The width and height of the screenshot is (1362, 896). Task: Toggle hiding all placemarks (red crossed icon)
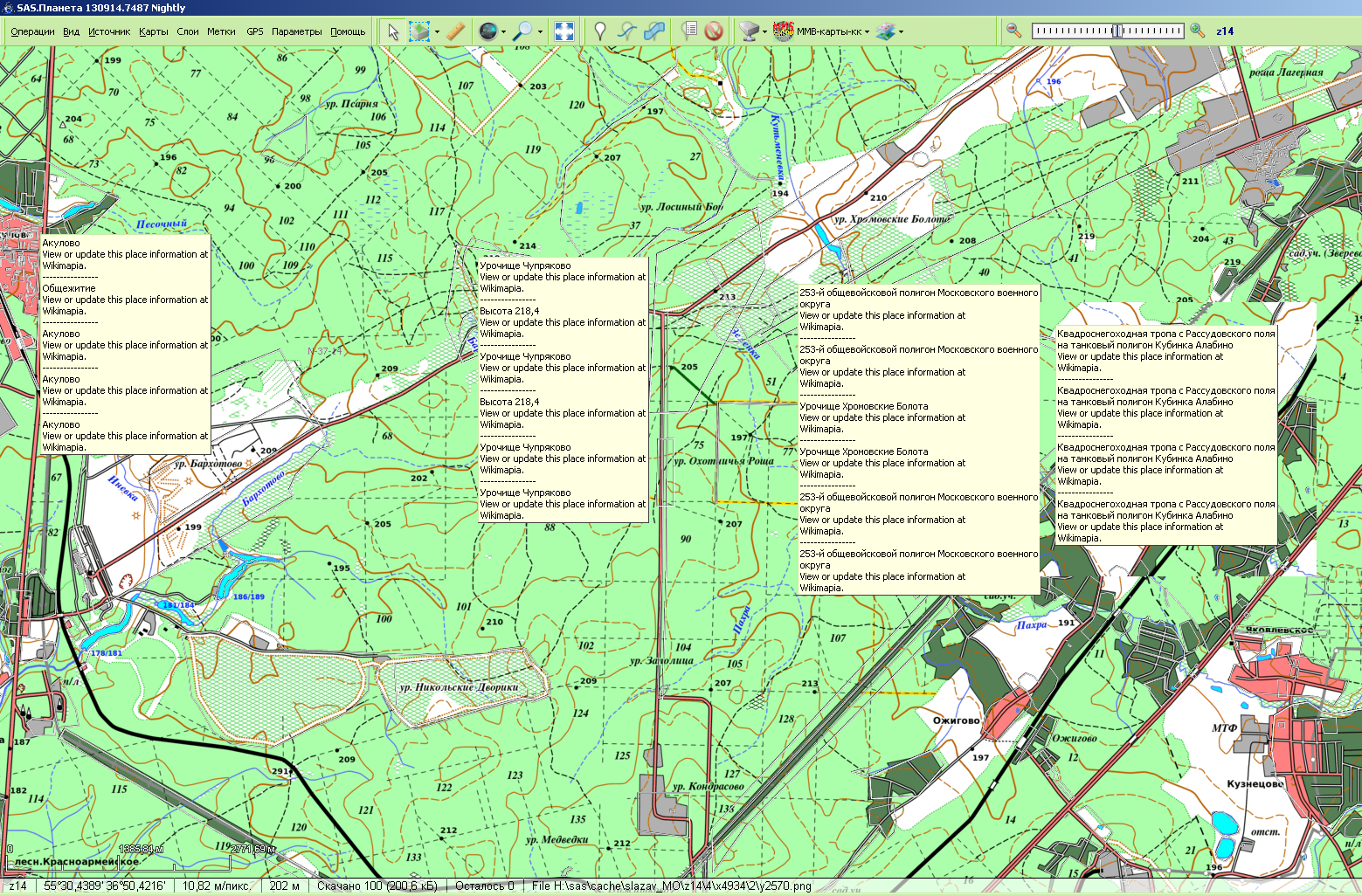click(714, 31)
